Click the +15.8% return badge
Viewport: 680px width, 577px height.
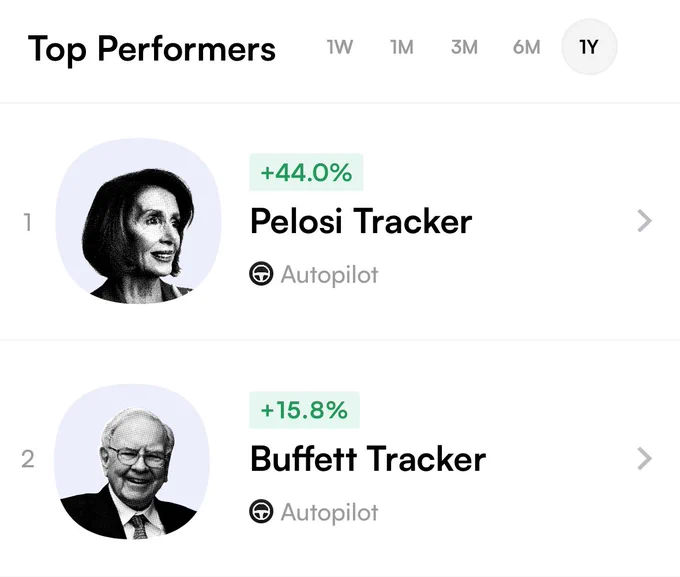304,410
